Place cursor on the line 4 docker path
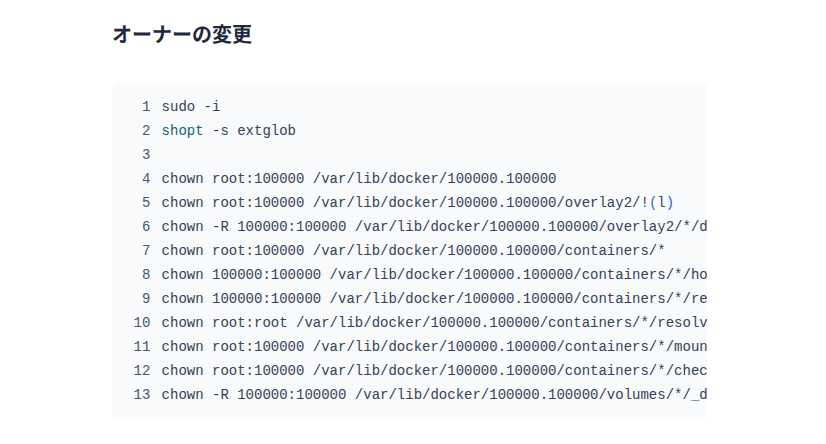 click(434, 178)
